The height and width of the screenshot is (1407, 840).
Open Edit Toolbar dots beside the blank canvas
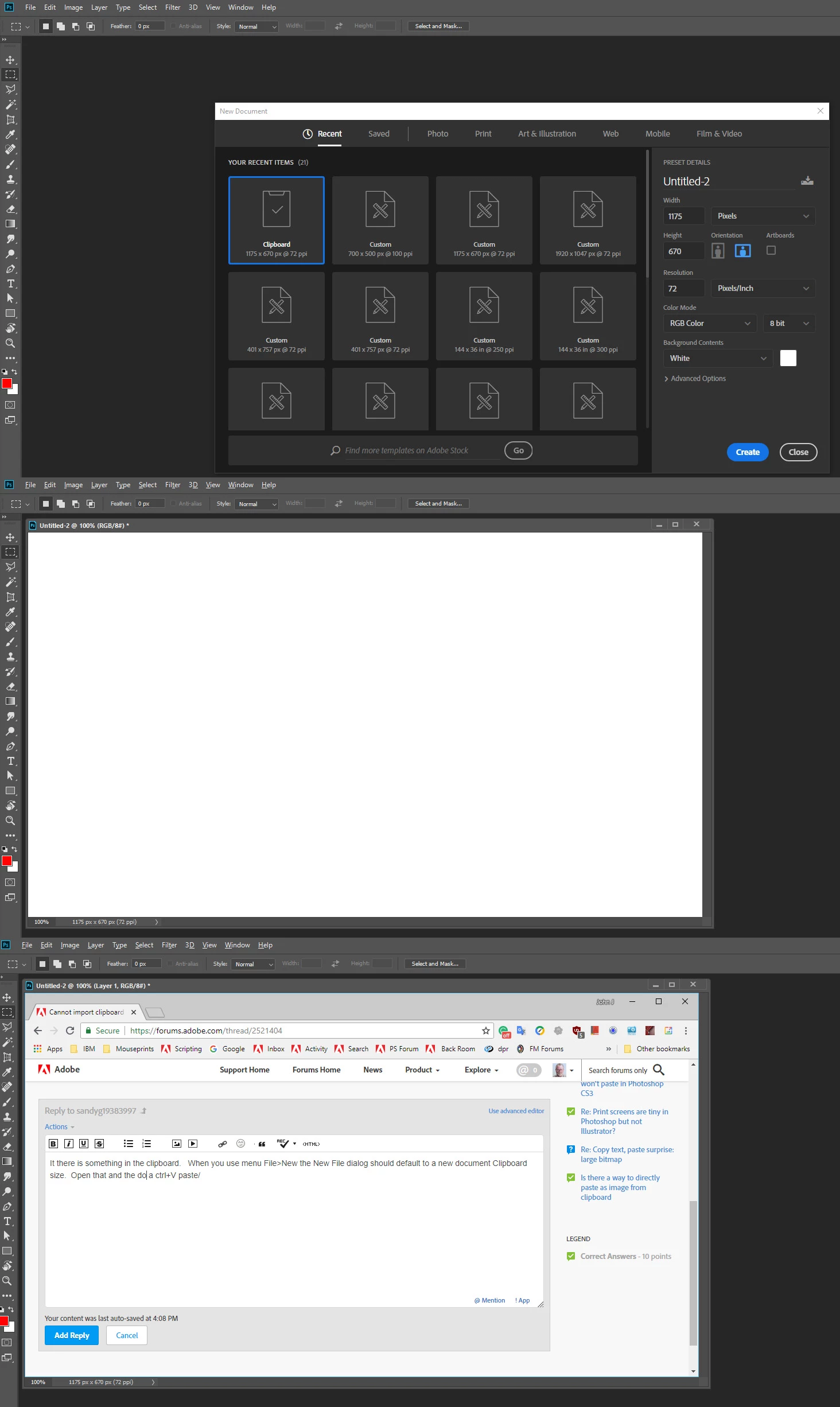tap(10, 835)
